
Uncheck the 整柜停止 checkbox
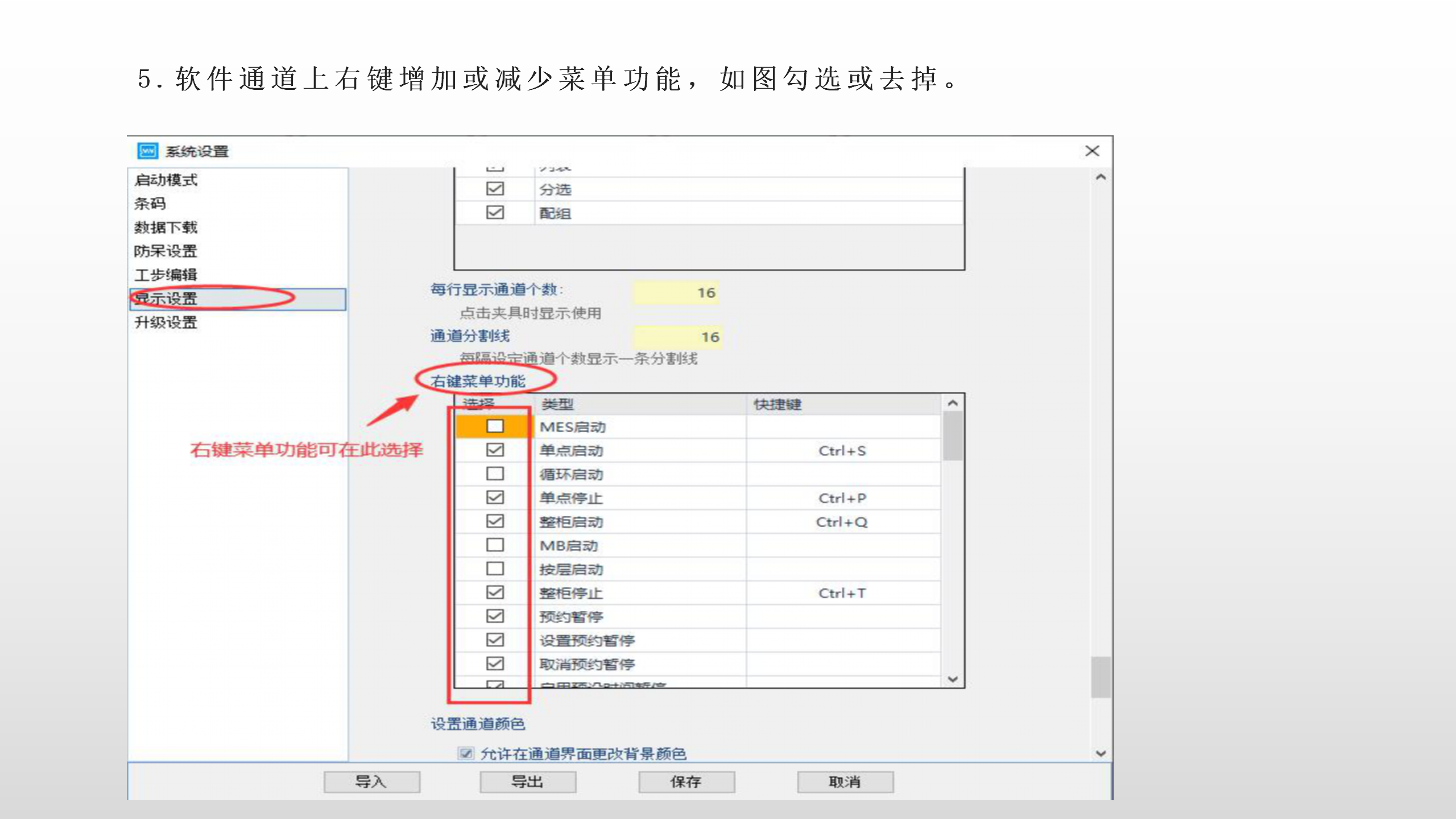coord(495,593)
